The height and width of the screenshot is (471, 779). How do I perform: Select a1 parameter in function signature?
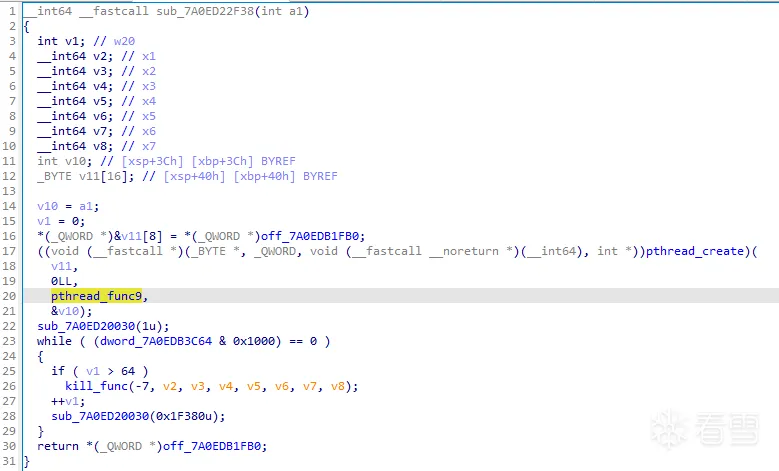pyautogui.click(x=296, y=11)
